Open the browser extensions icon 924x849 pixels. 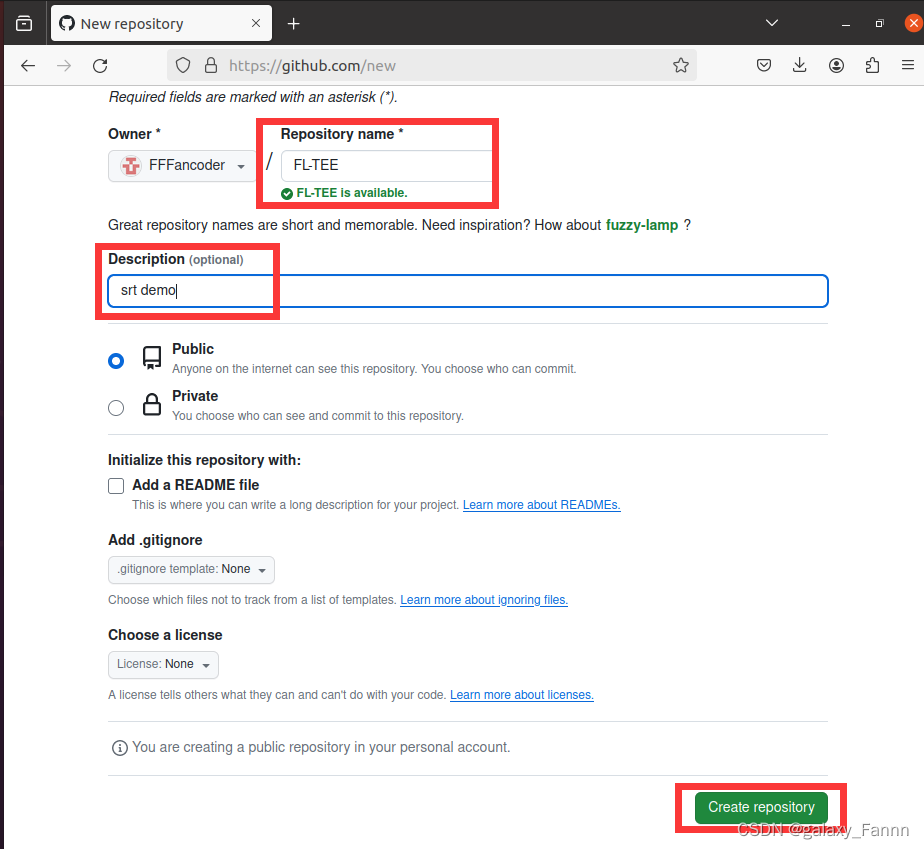click(x=872, y=65)
